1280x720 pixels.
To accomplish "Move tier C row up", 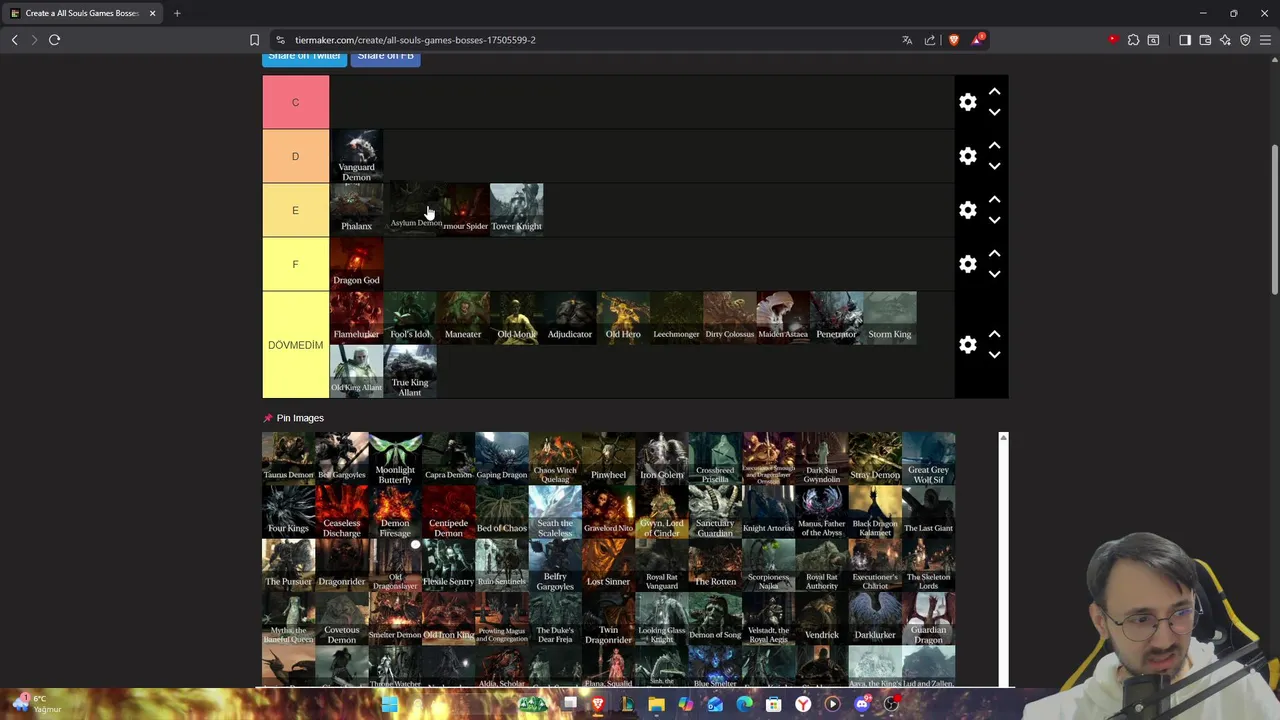I will [994, 91].
